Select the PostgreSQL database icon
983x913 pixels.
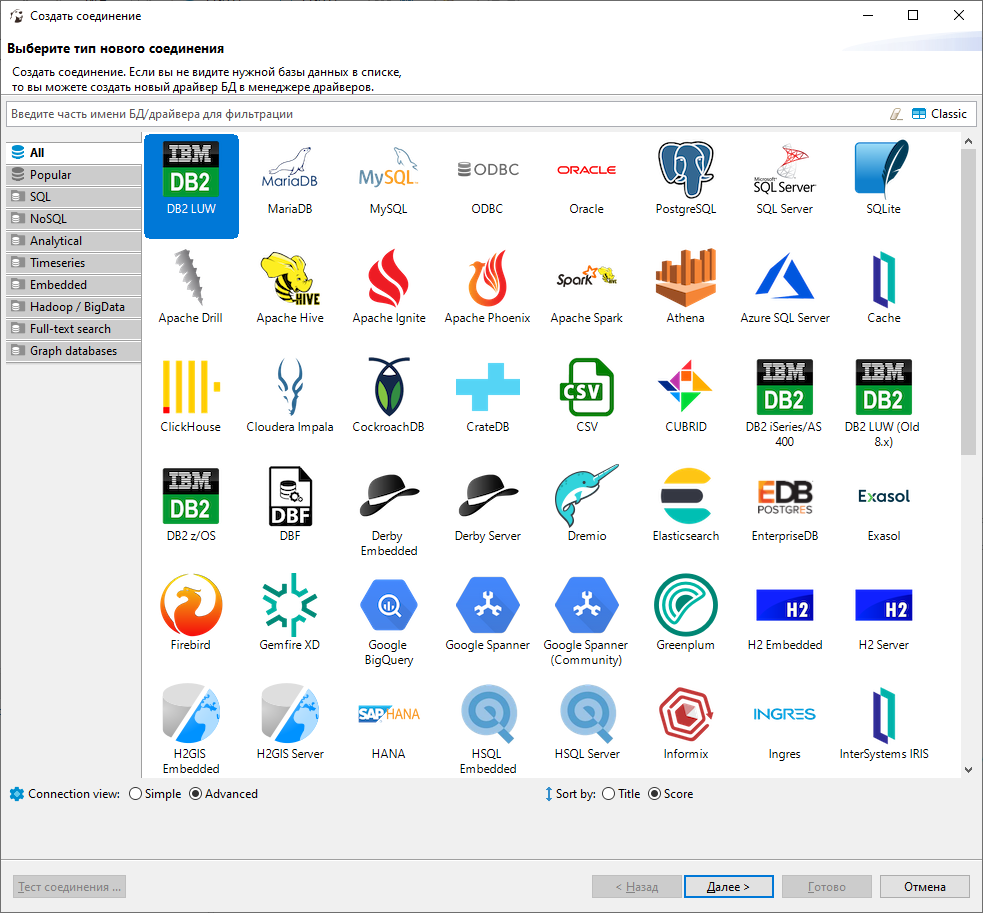[x=685, y=172]
